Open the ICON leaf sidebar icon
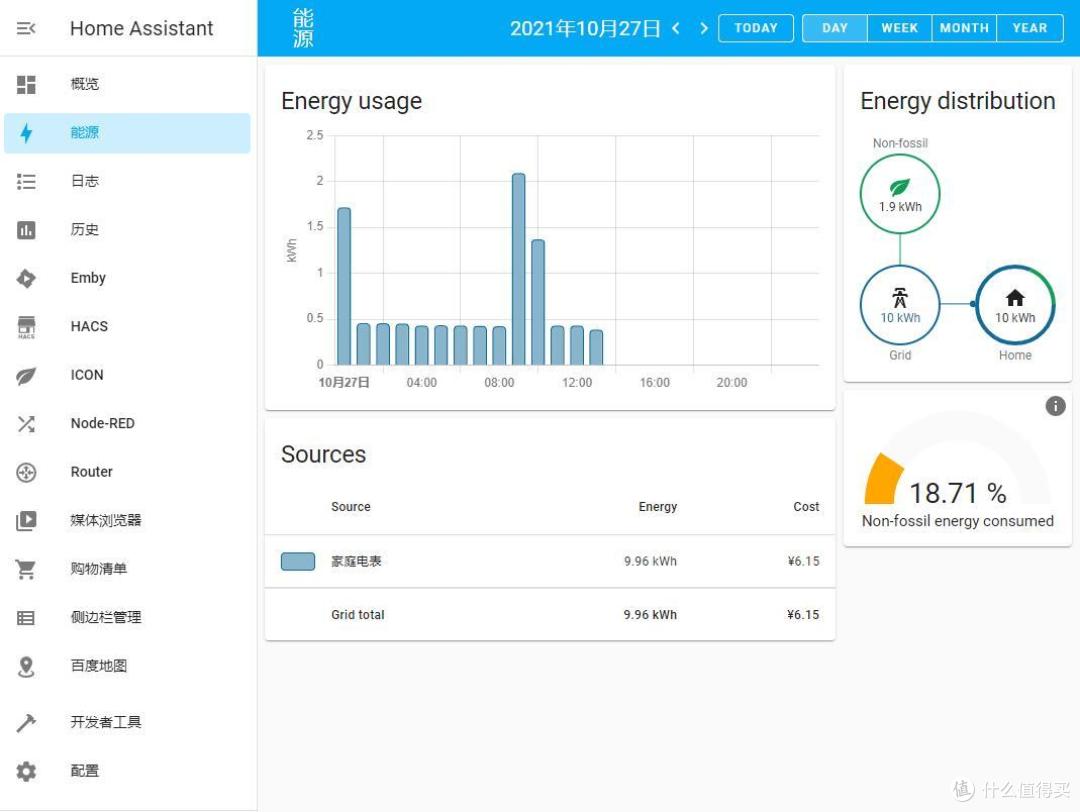The width and height of the screenshot is (1080, 812). pos(26,375)
